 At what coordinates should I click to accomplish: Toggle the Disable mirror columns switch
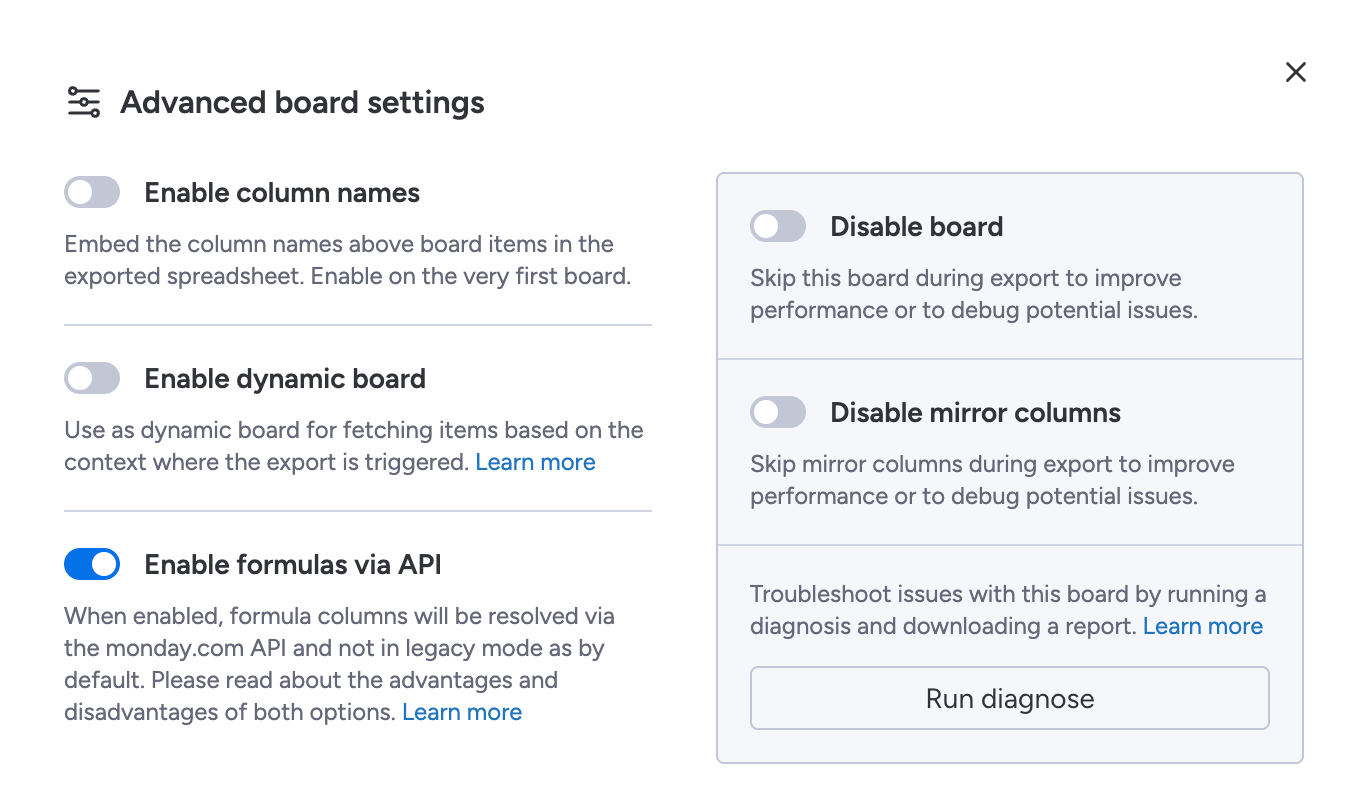[x=778, y=413]
